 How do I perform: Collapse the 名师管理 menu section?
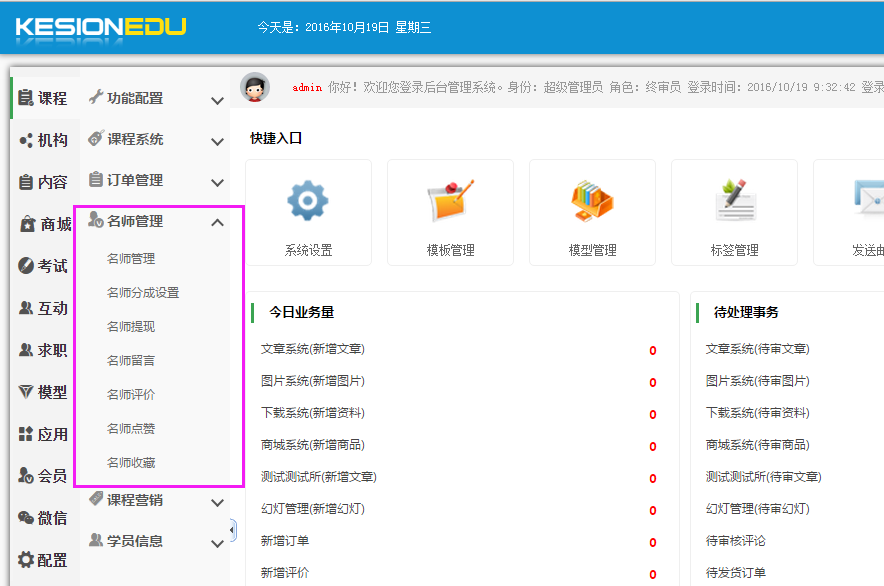pos(155,222)
